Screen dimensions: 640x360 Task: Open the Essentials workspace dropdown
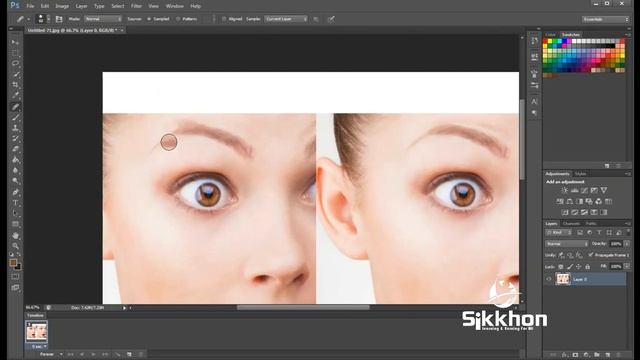(605, 19)
